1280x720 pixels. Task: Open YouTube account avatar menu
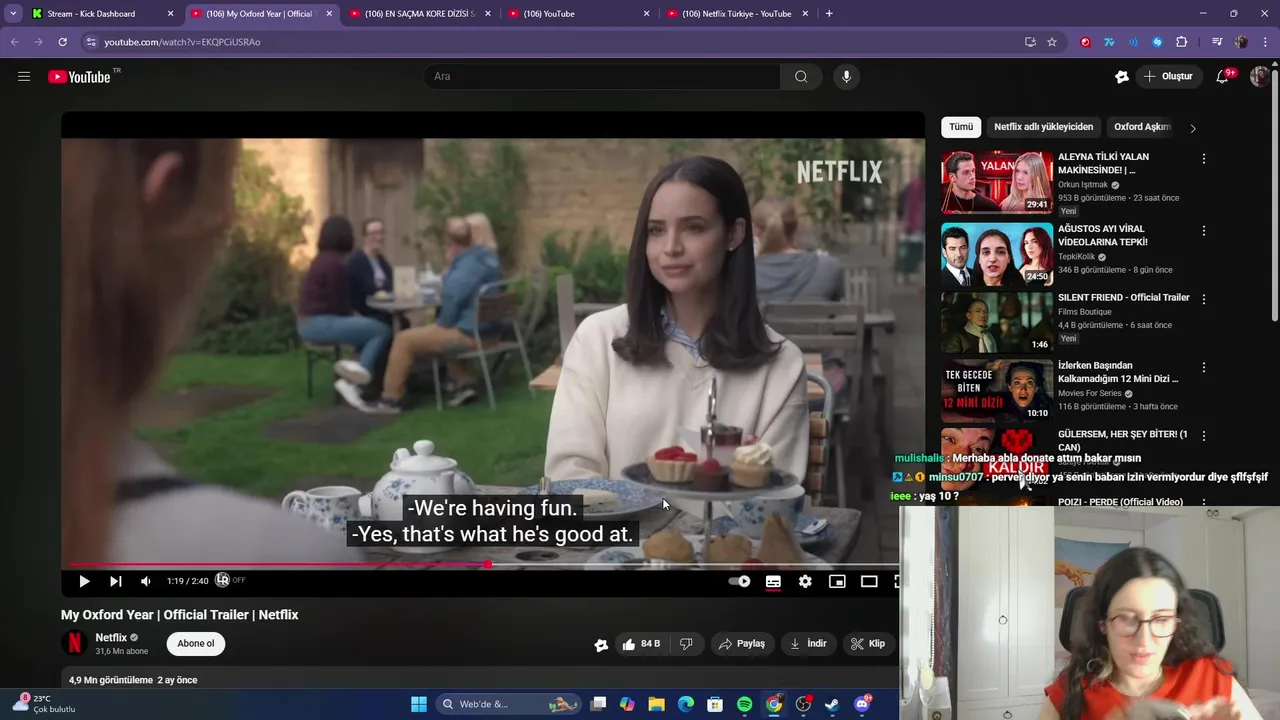click(x=1259, y=77)
